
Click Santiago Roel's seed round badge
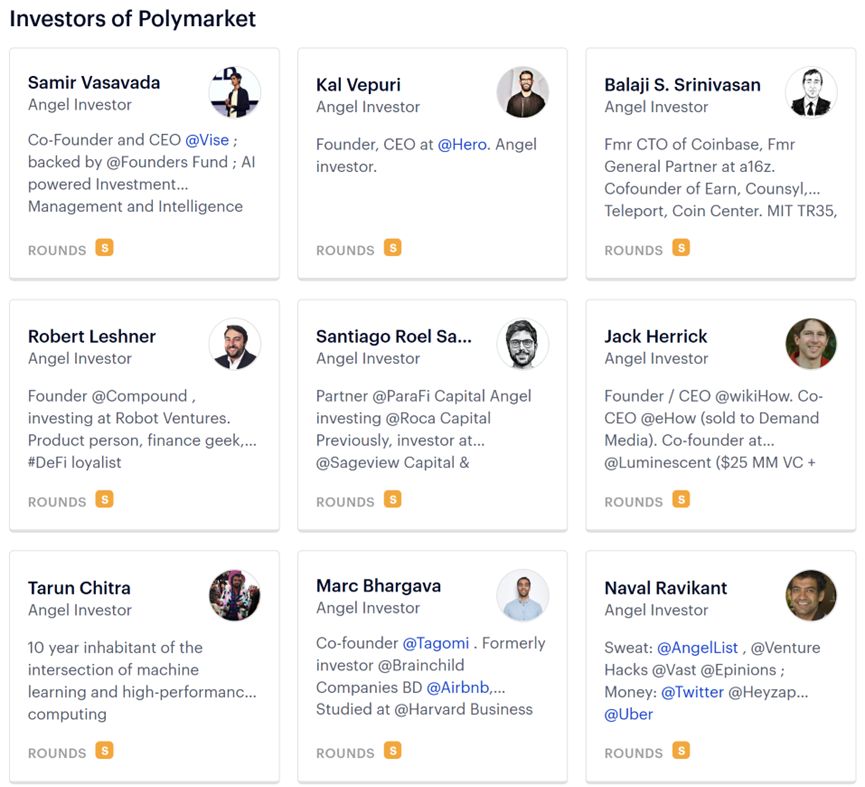tap(392, 499)
